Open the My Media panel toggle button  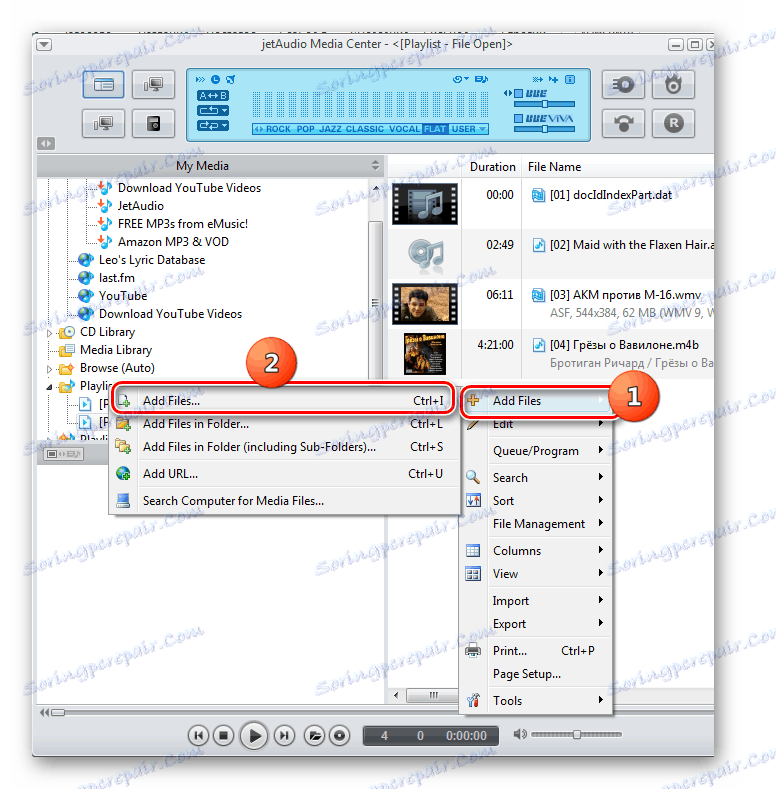[x=103, y=84]
